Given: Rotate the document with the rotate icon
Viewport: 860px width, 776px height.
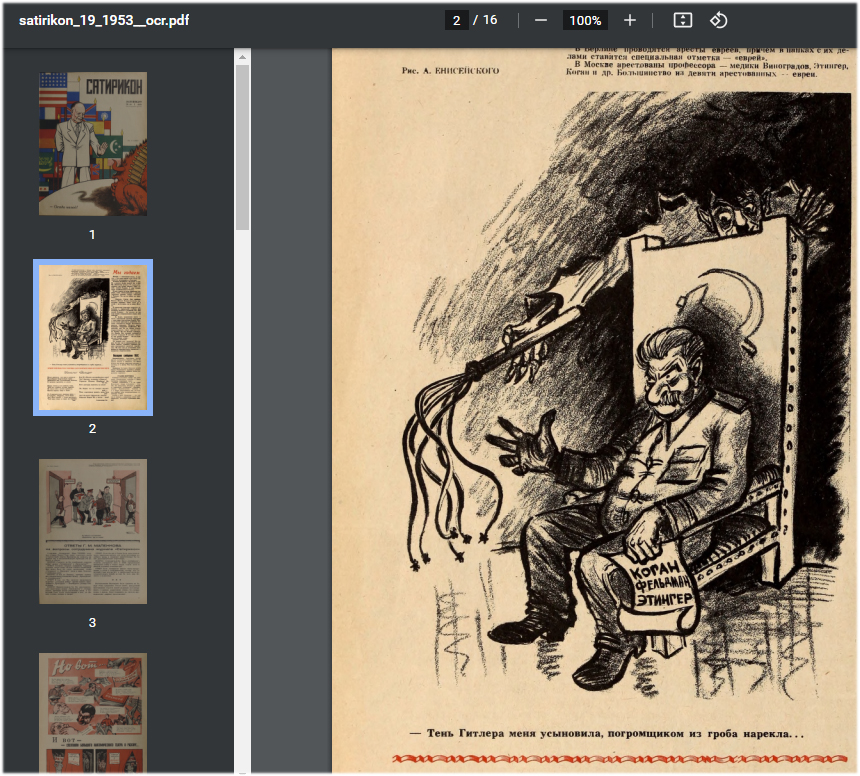Looking at the screenshot, I should [718, 20].
